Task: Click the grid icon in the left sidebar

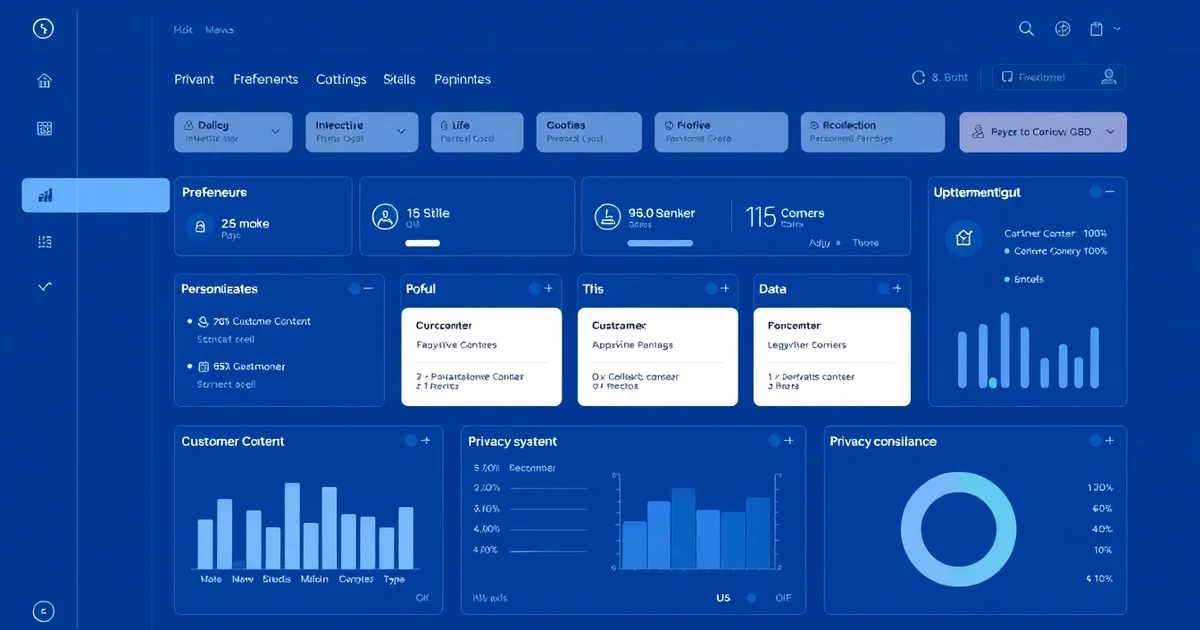Action: click(44, 128)
